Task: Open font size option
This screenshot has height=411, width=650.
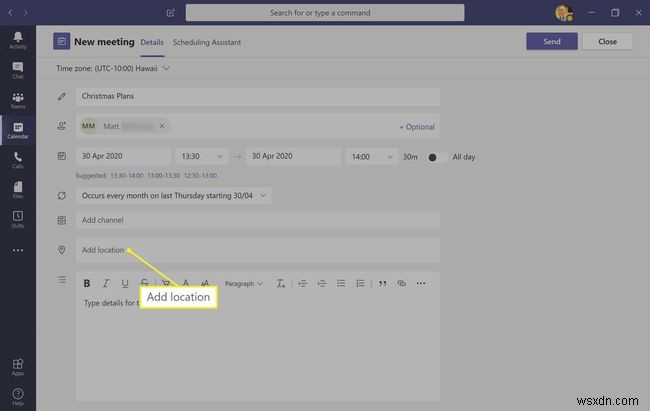Action: [x=205, y=283]
